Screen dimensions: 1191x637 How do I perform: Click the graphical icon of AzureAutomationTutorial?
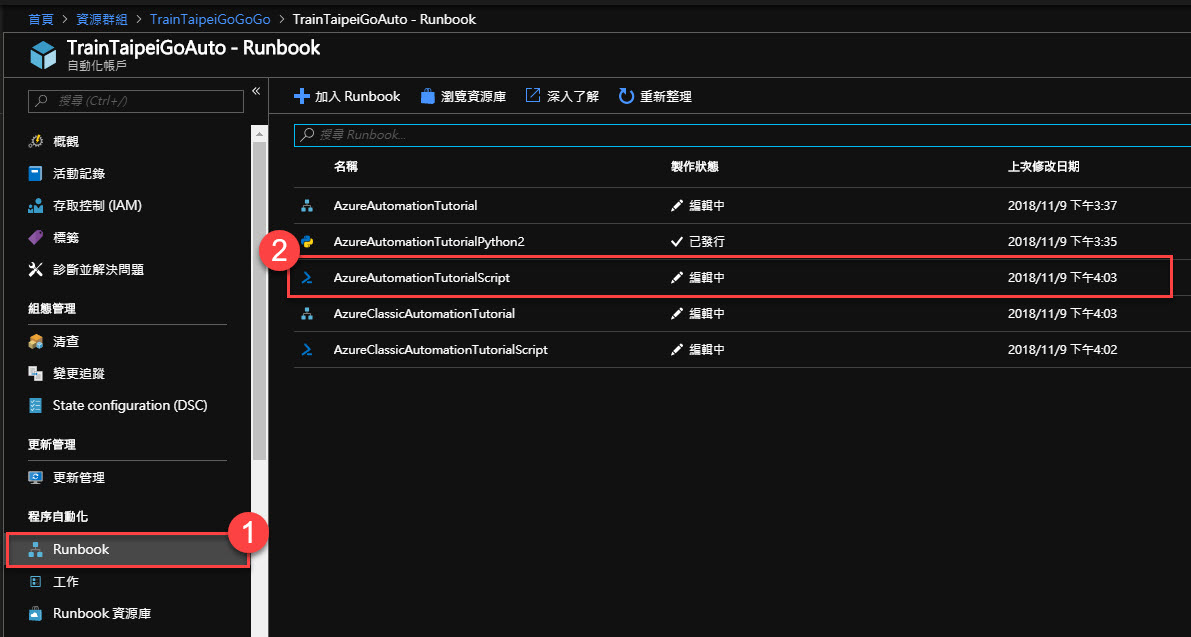[307, 206]
